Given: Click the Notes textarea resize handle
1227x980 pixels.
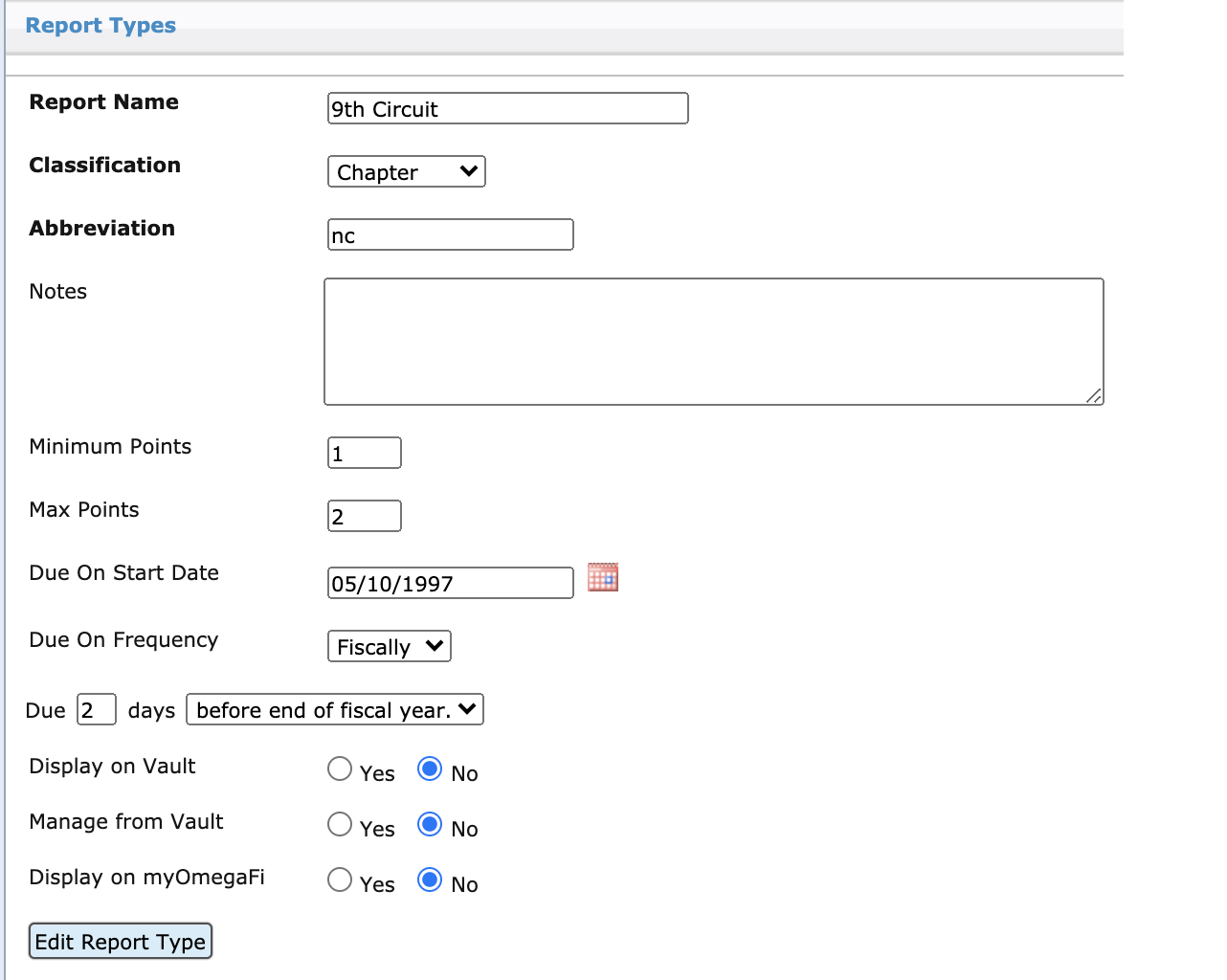Looking at the screenshot, I should click(x=1094, y=395).
